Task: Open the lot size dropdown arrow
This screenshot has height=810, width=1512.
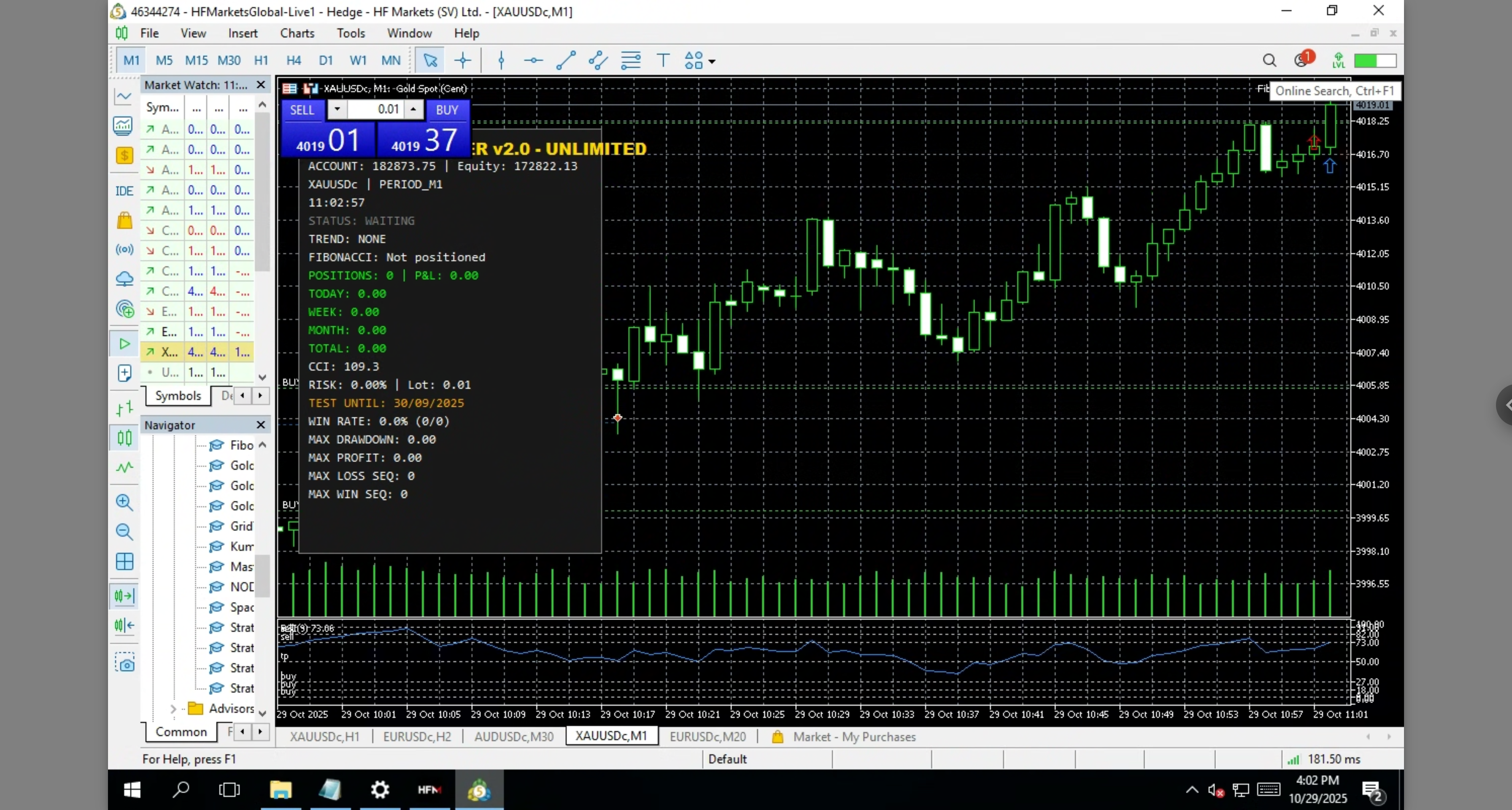Action: (337, 109)
